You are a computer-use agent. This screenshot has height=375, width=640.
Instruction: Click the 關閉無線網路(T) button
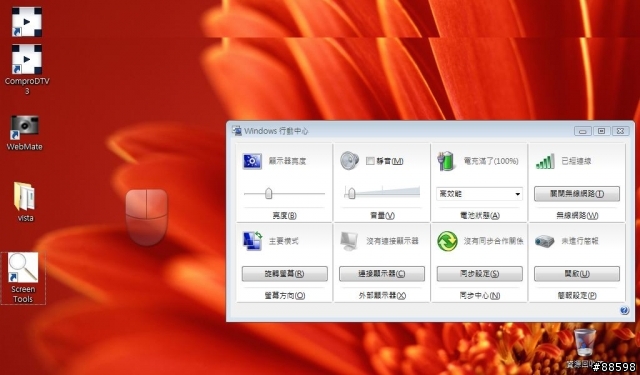click(577, 194)
